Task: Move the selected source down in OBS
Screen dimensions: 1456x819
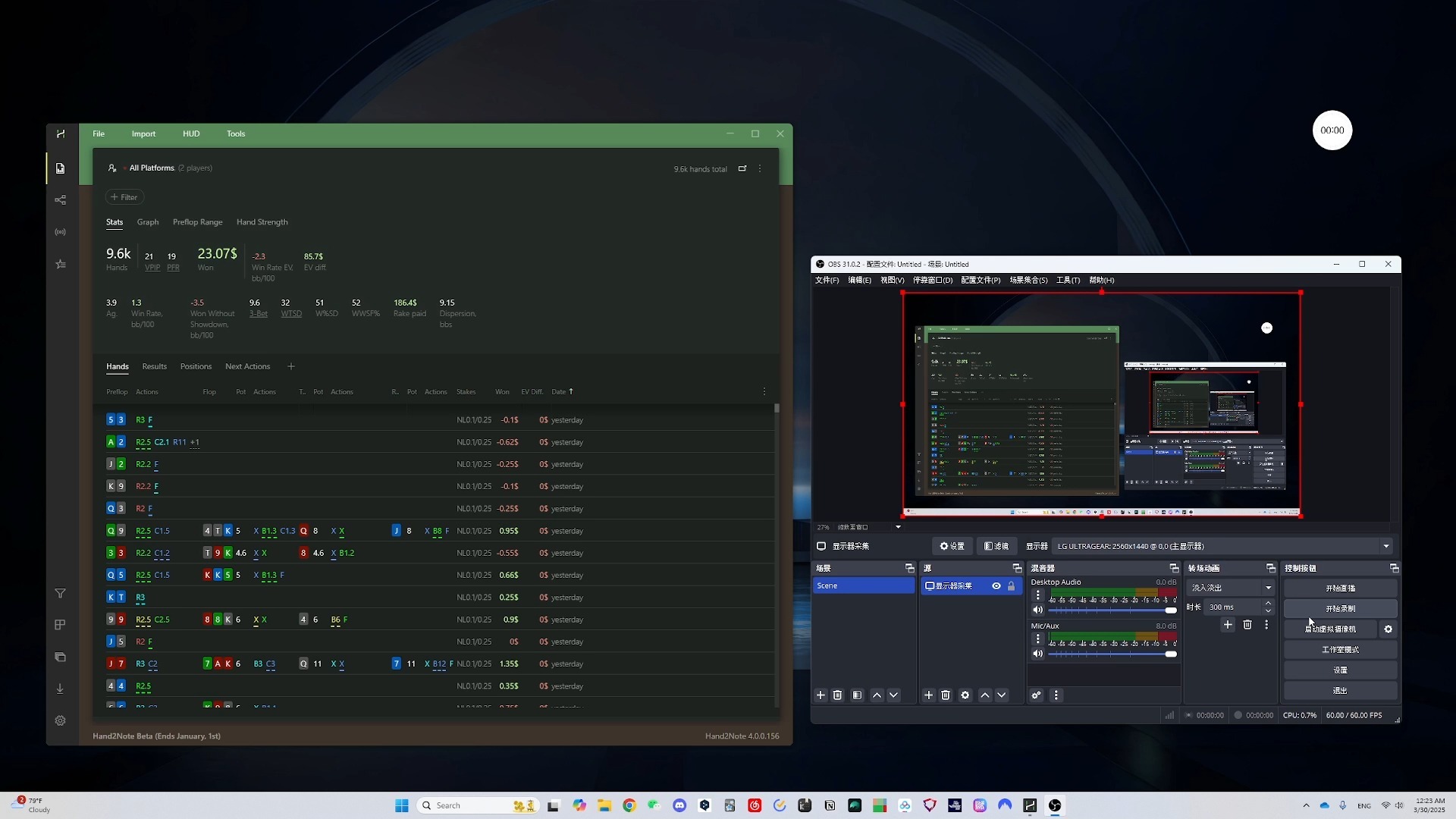Action: coord(1002,695)
